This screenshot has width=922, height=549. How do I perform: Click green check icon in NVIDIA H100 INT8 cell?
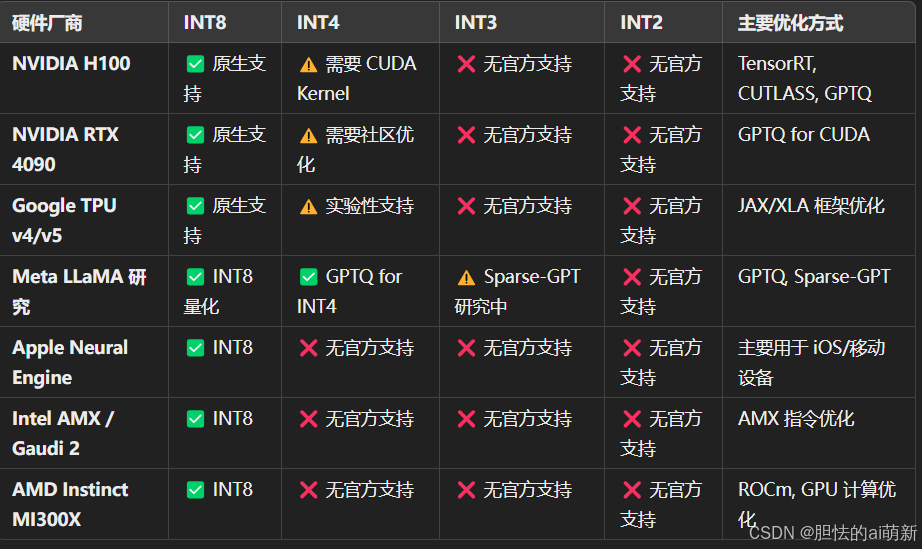(x=195, y=63)
